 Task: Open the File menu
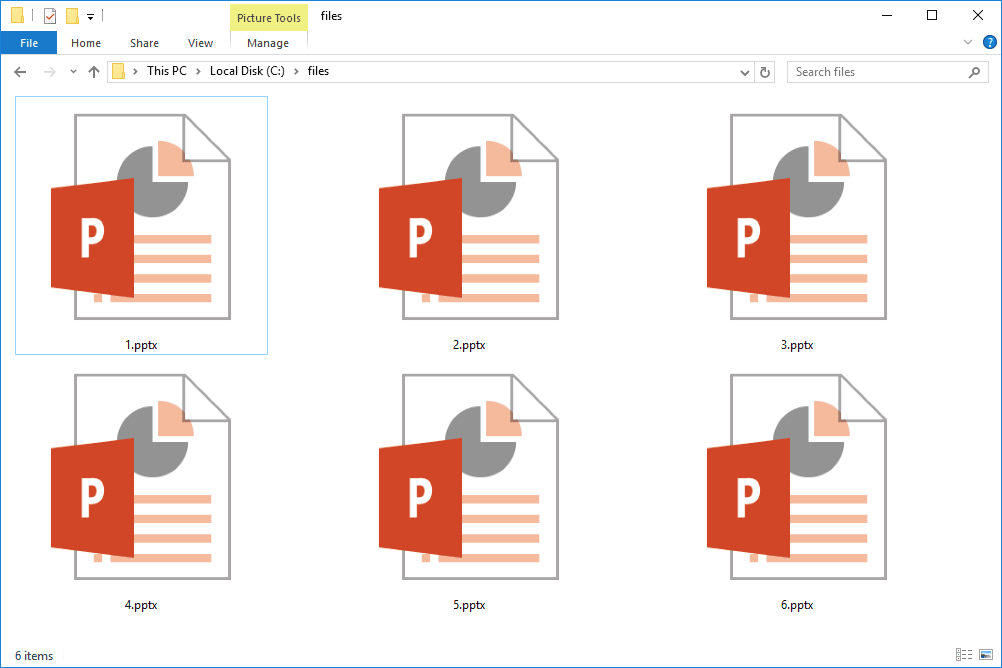coord(29,43)
